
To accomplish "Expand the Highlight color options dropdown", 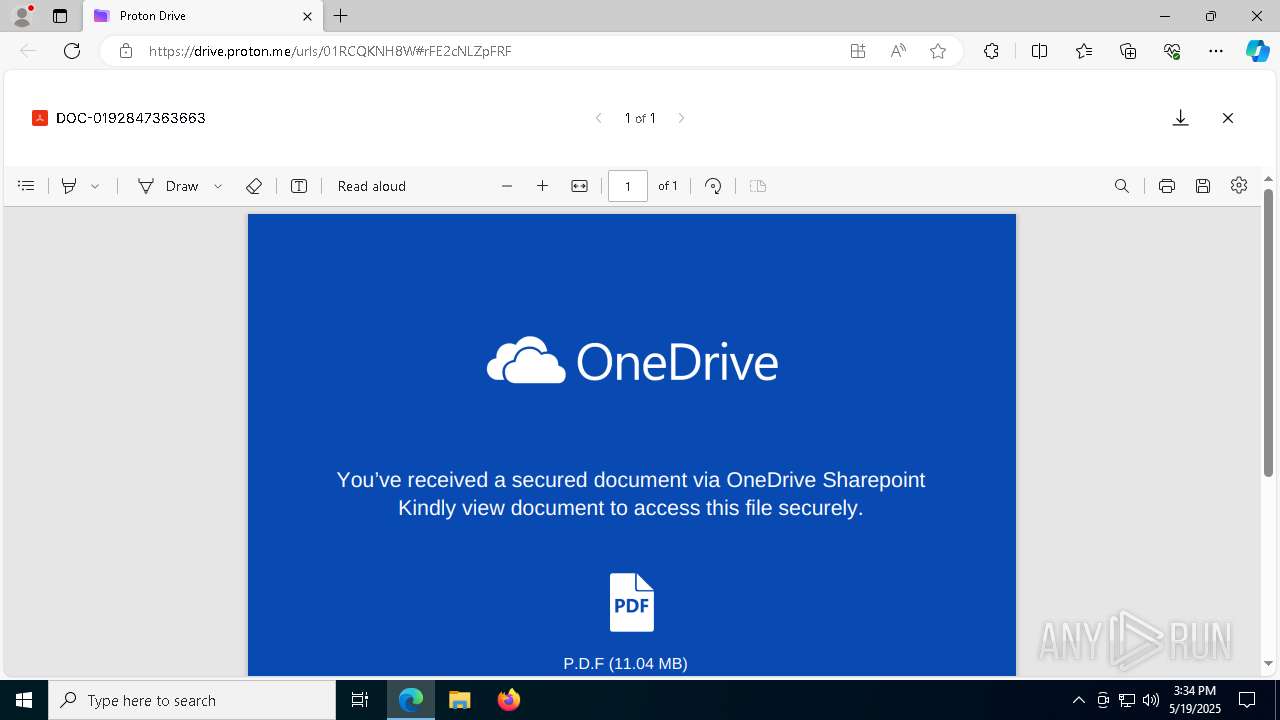I will (95, 186).
